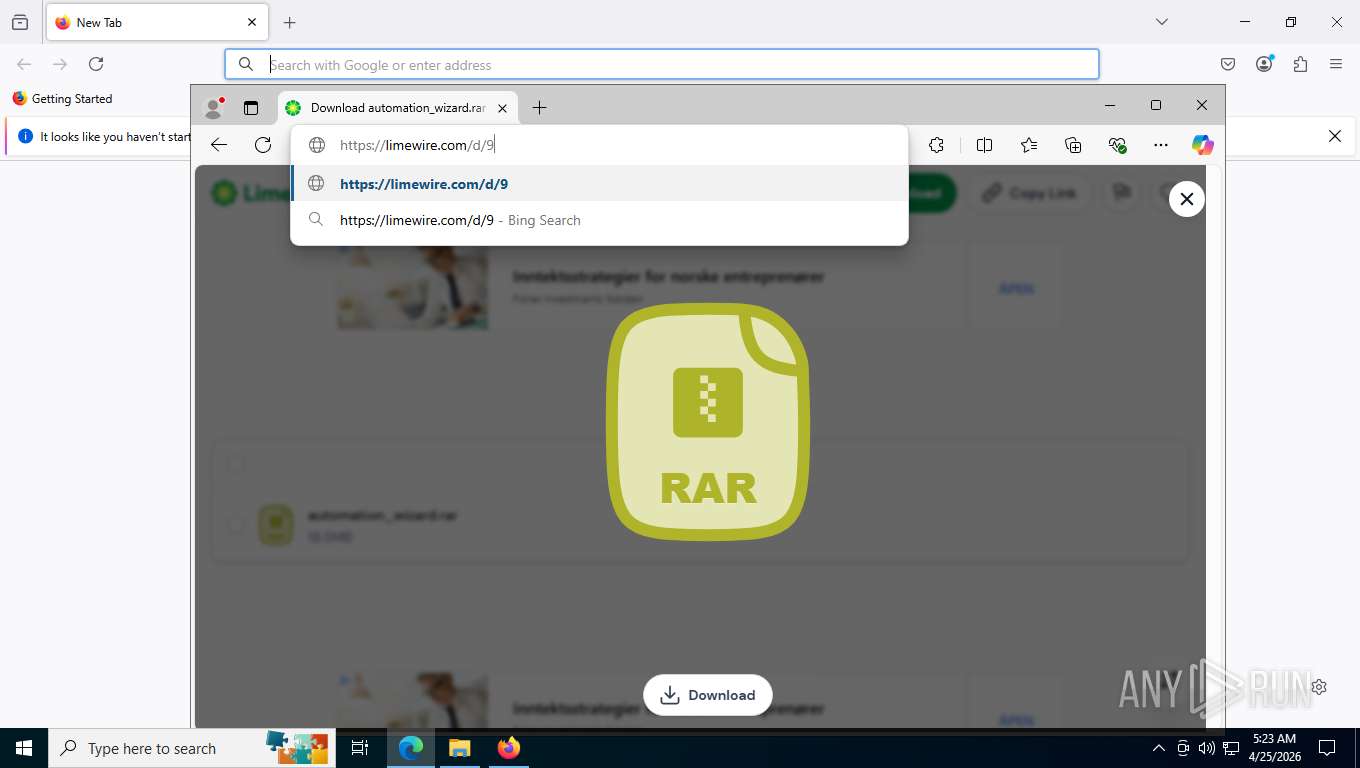Open Firefox hamburger application menu
Image resolution: width=1360 pixels, height=768 pixels.
point(1336,64)
